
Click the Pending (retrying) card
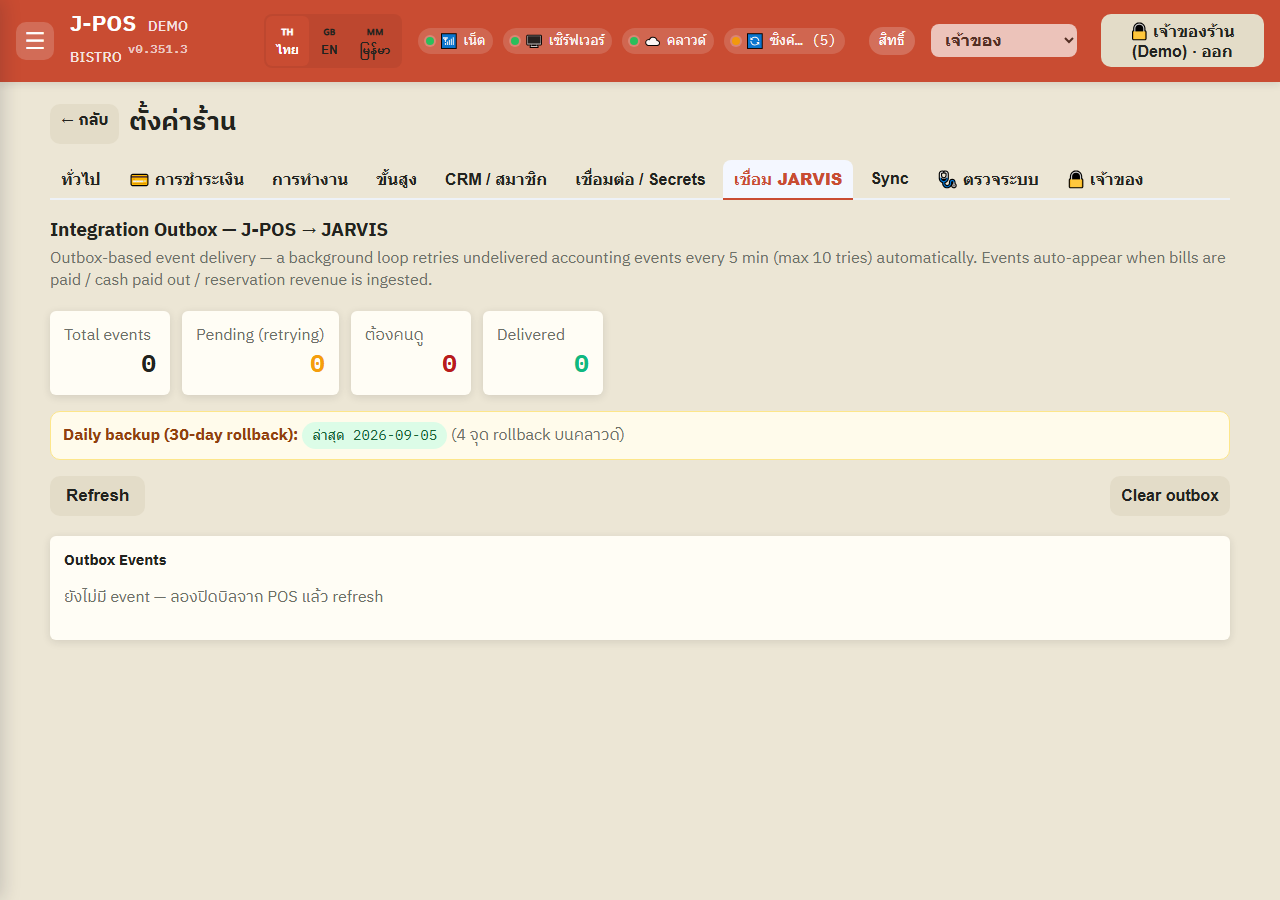260,353
